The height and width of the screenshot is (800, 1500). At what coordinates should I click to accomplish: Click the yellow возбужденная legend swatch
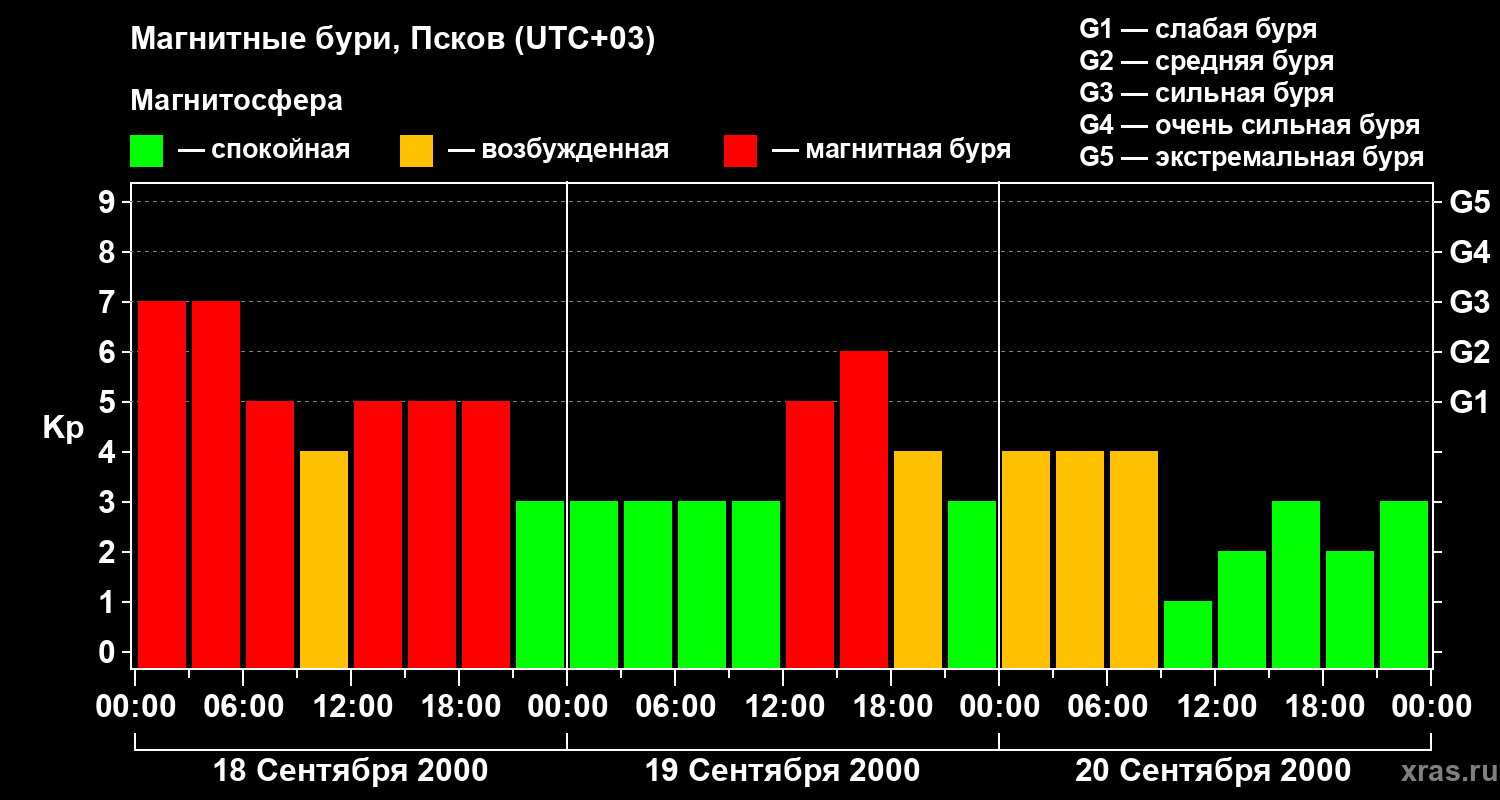(x=417, y=151)
